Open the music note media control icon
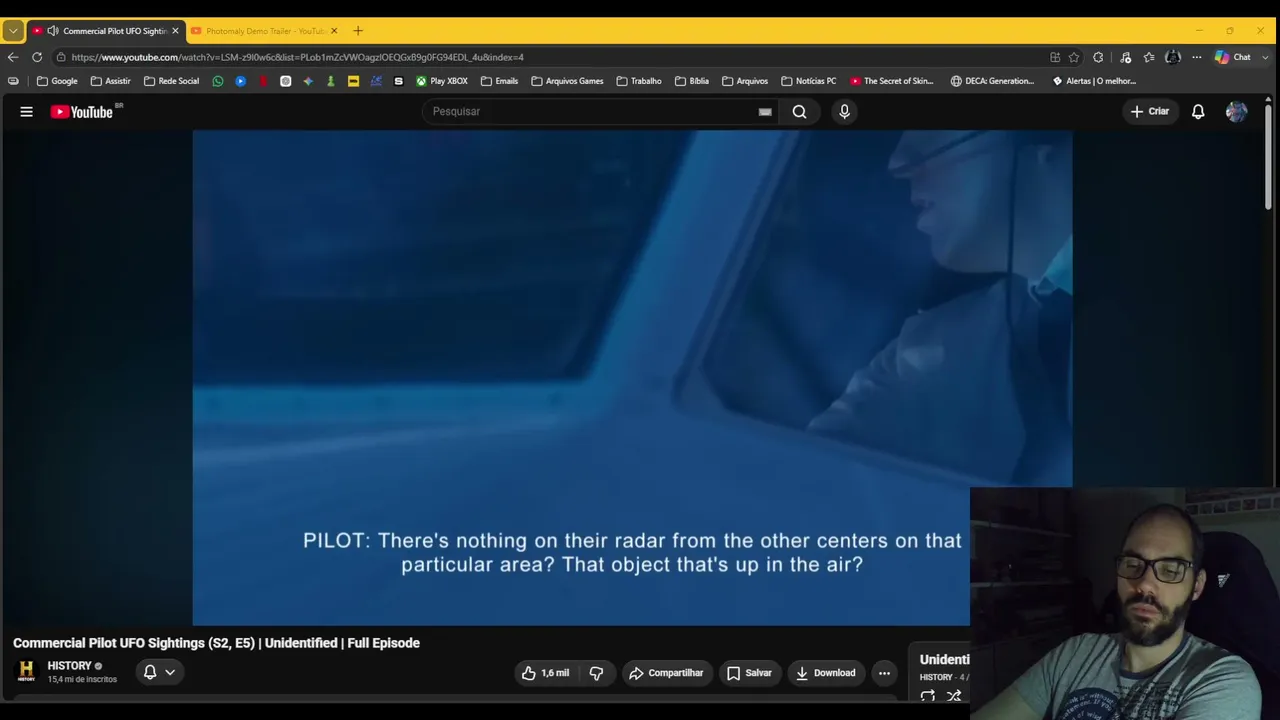 coord(1125,57)
